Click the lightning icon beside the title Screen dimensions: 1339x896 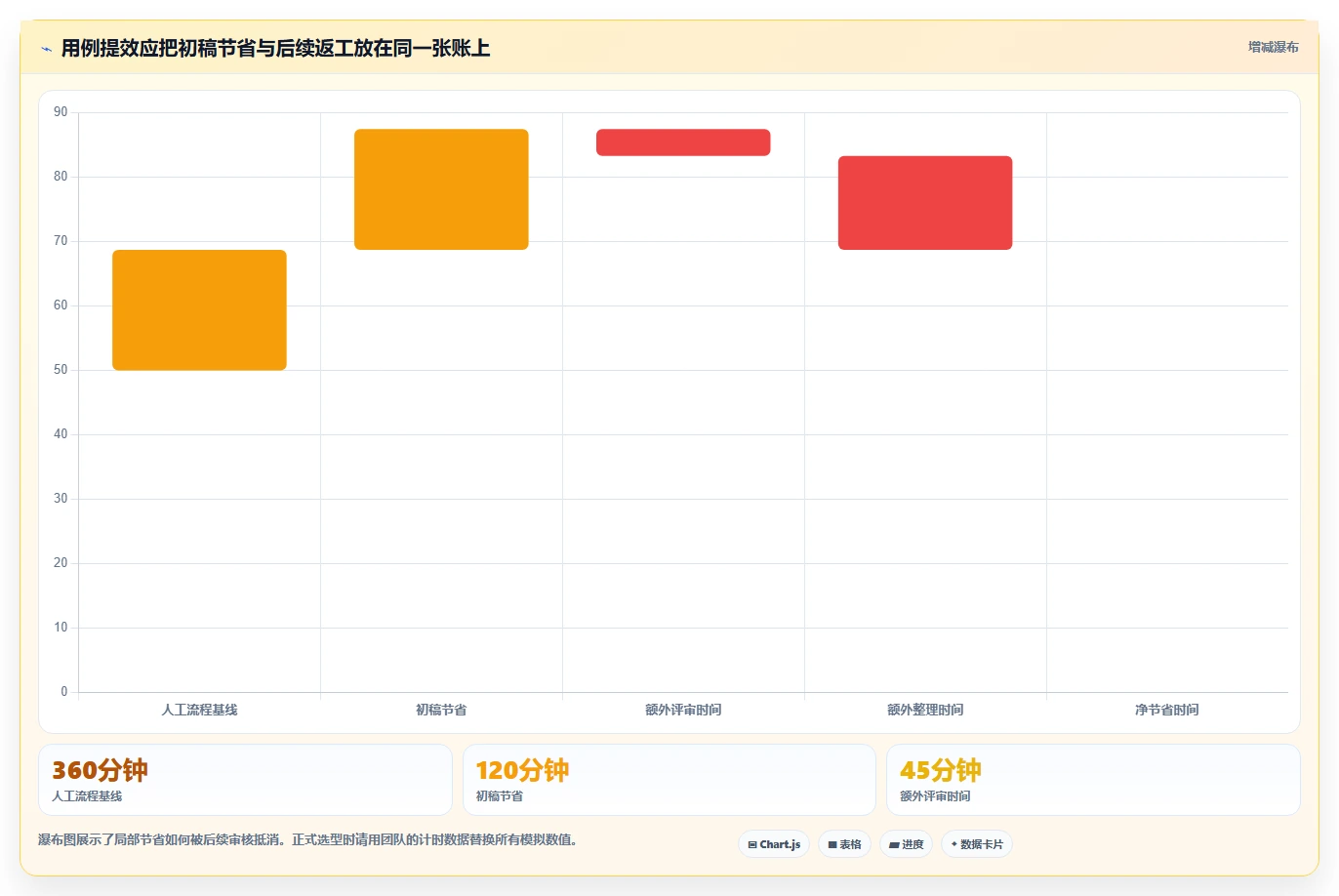[x=46, y=49]
